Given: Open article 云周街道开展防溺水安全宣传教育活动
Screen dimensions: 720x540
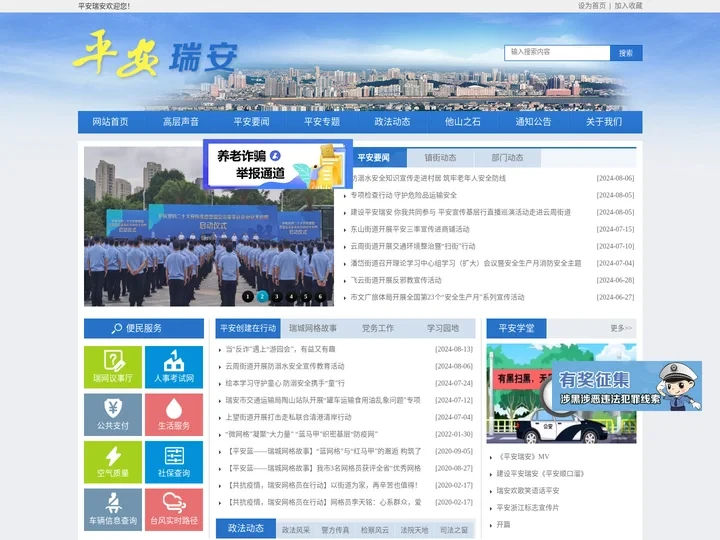Looking at the screenshot, I should (x=285, y=366).
